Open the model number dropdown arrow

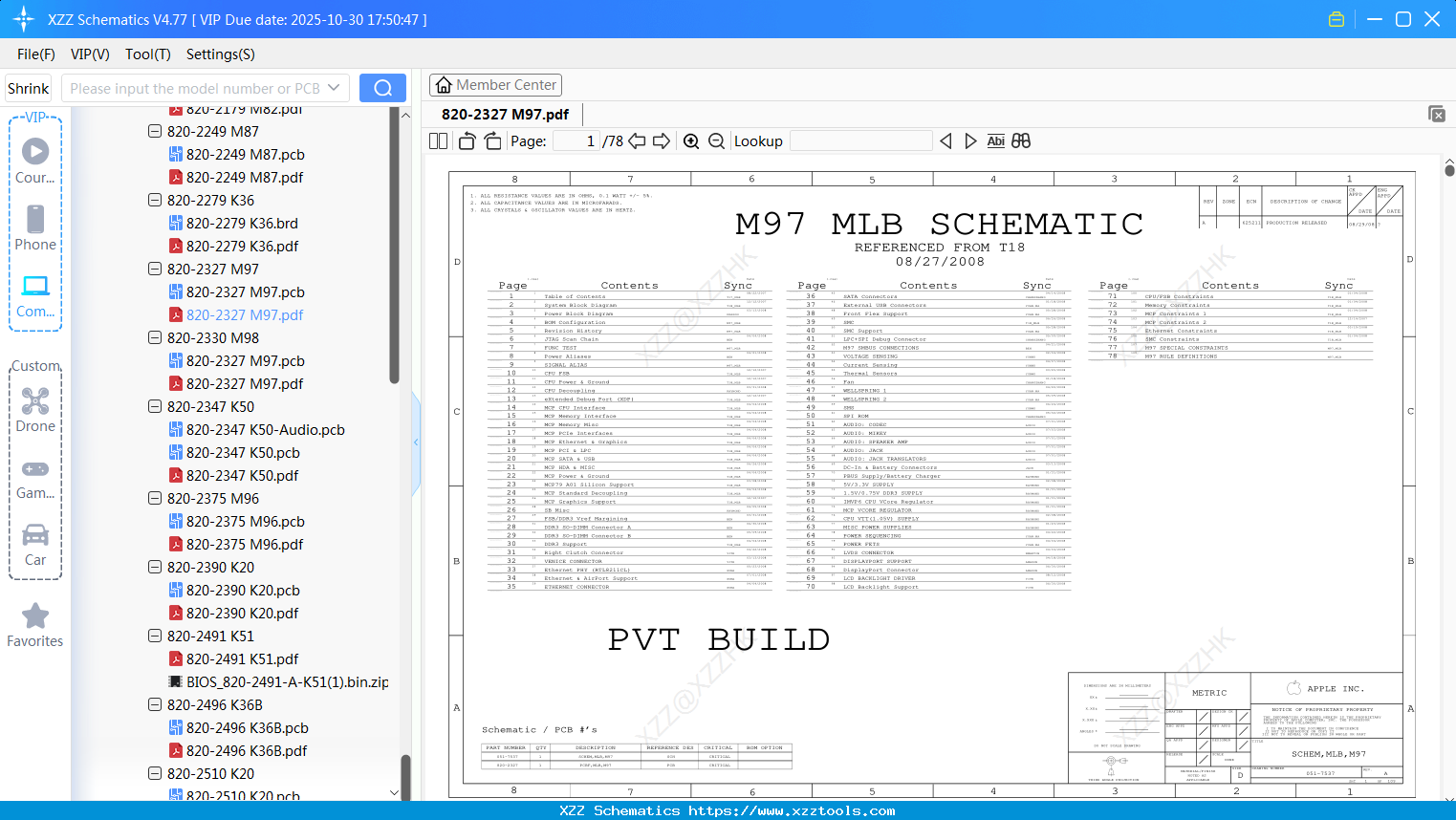334,88
